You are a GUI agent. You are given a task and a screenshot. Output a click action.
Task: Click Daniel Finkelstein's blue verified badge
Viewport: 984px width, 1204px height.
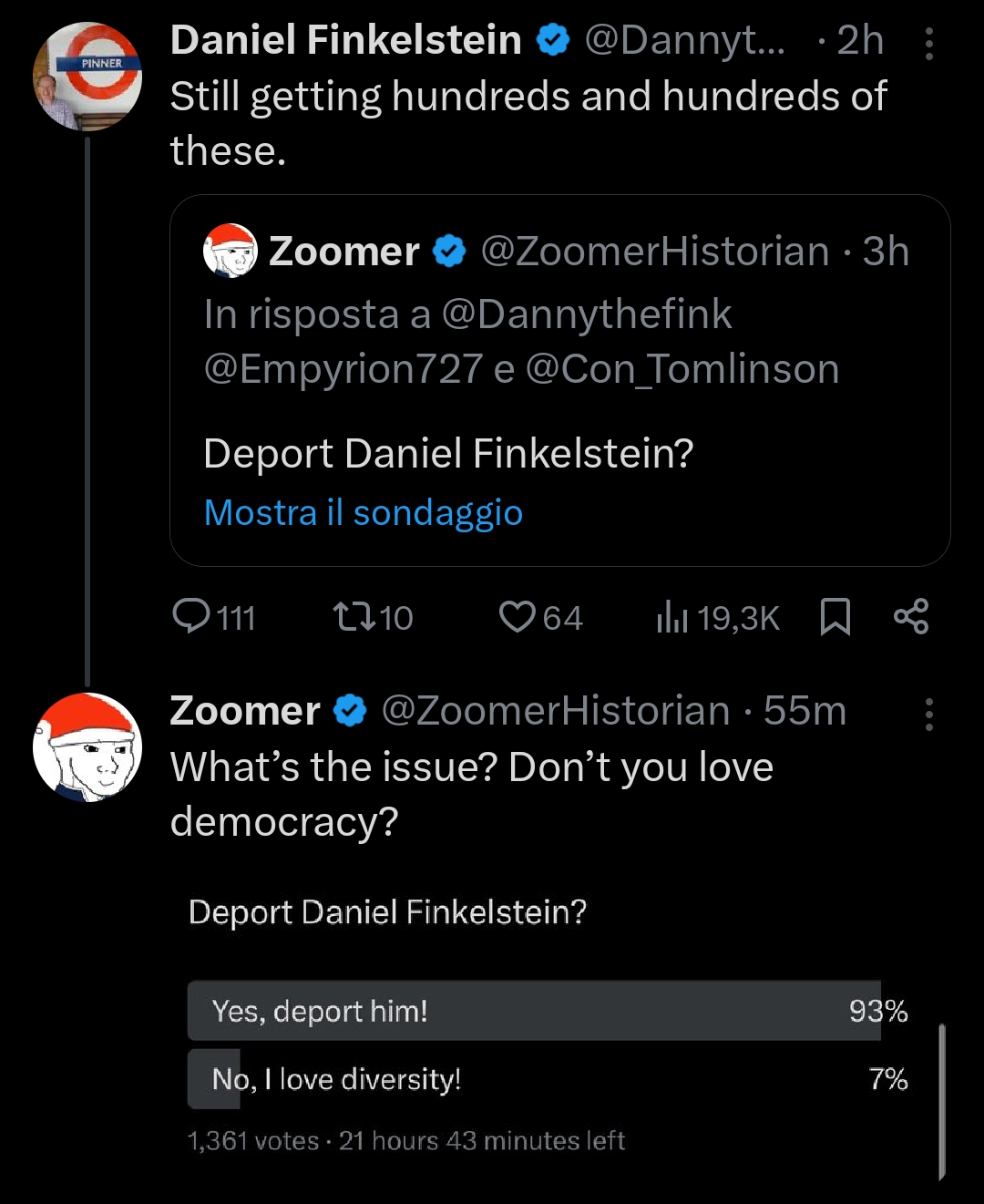coord(553,40)
